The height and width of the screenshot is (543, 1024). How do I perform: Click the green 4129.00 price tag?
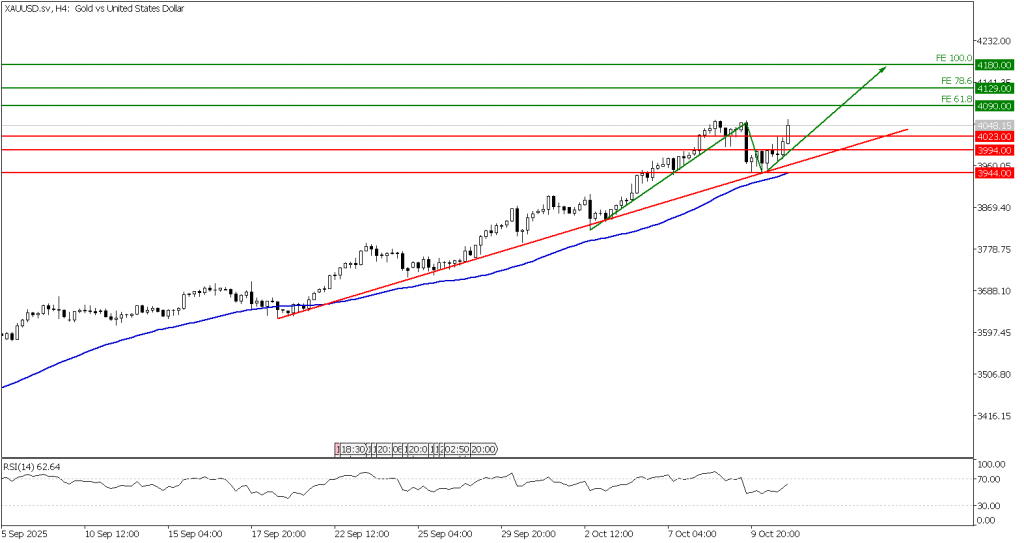tap(995, 89)
